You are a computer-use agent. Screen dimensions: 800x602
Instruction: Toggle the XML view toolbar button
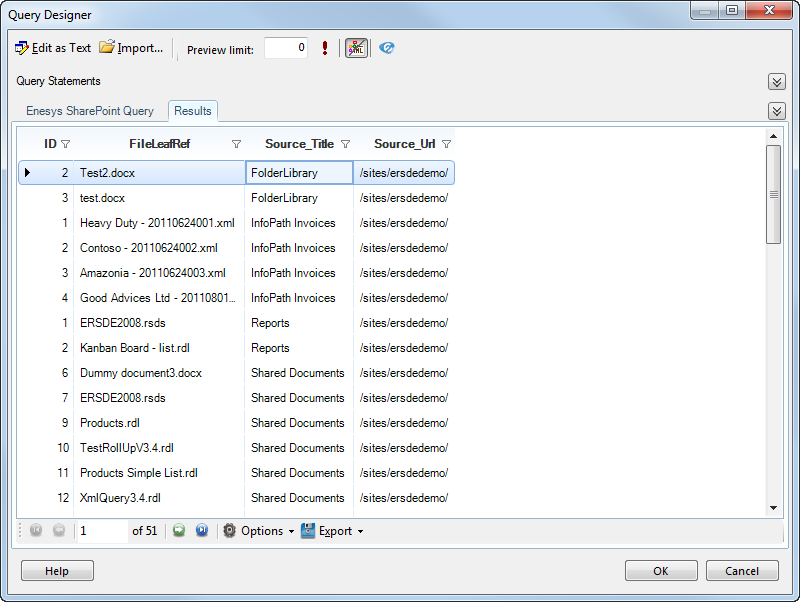356,48
